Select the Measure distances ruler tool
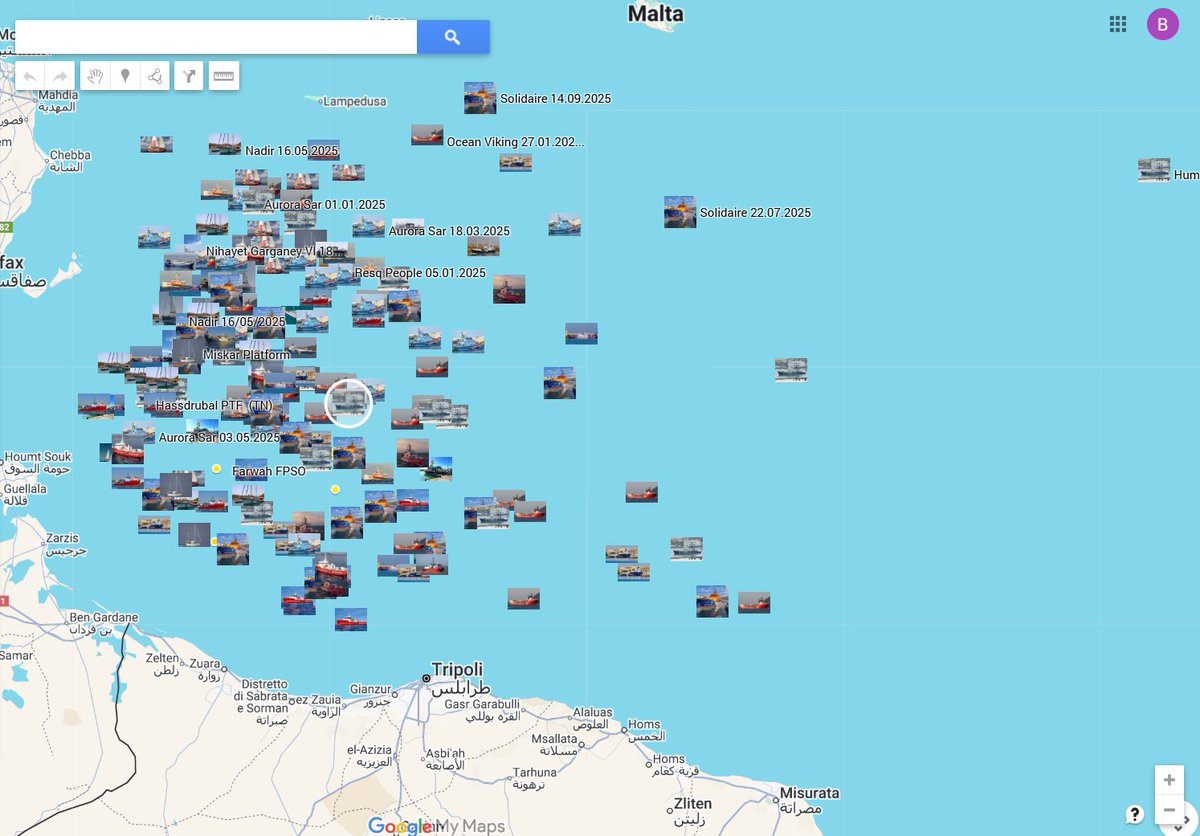1200x836 pixels. click(224, 76)
